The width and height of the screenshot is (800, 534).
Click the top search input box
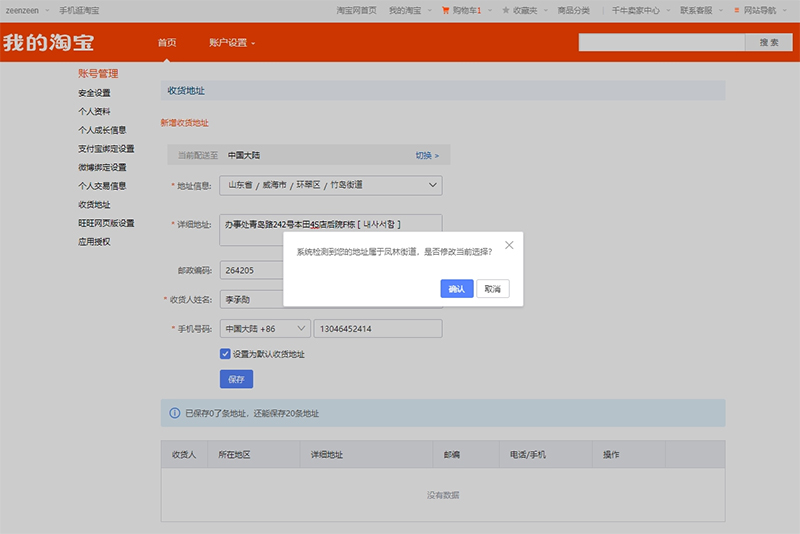tap(662, 42)
